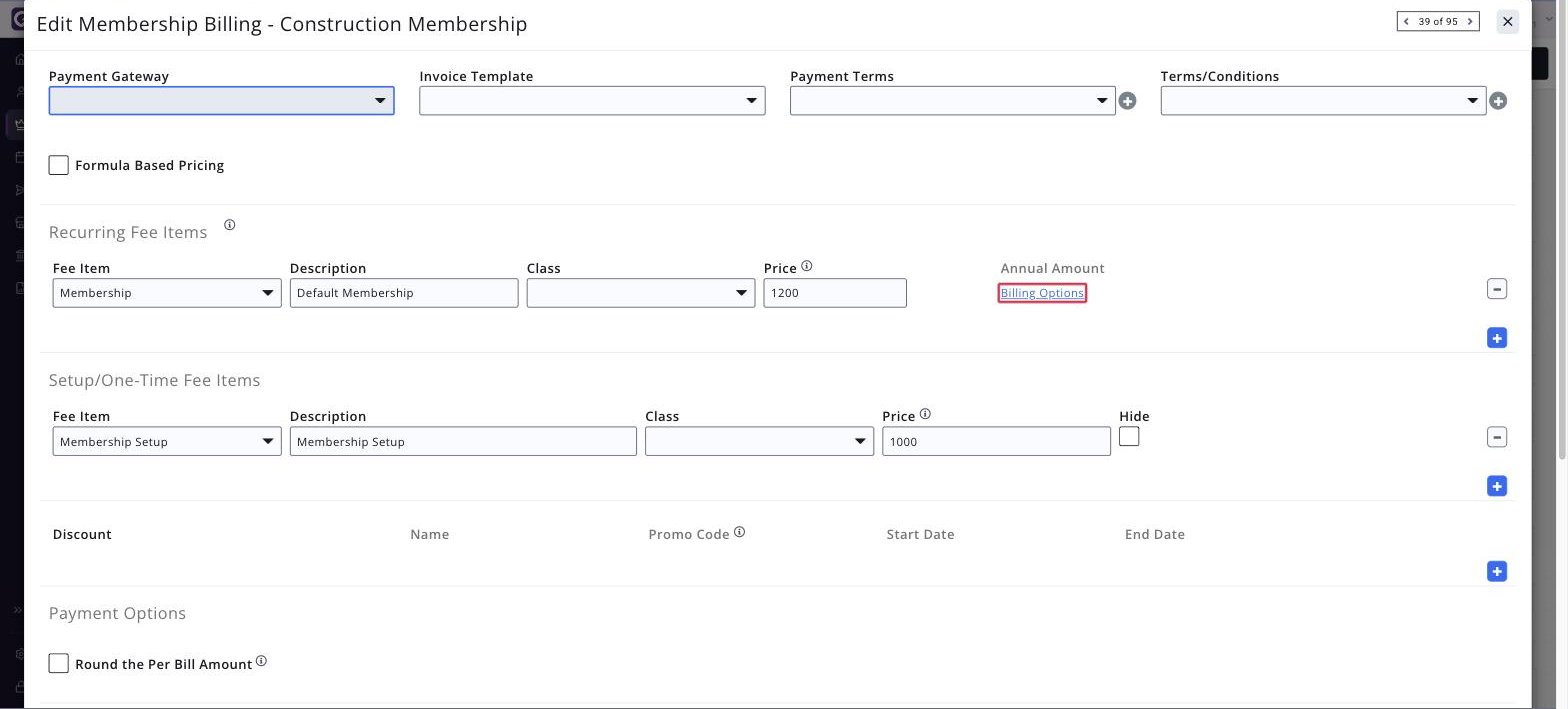The height and width of the screenshot is (709, 1568).
Task: Toggle Round the Per Bill Amount checkbox
Action: 59,663
